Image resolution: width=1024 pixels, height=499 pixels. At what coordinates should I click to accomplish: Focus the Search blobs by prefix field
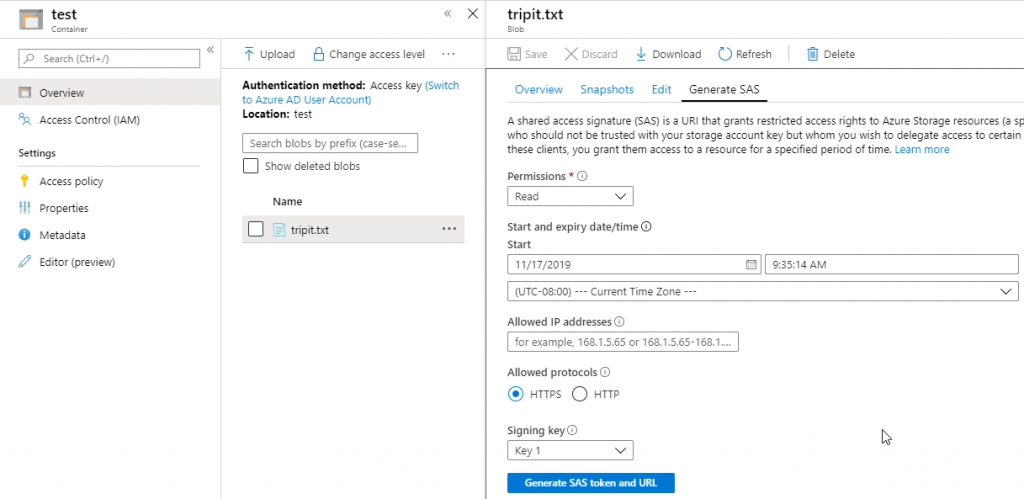[x=330, y=143]
